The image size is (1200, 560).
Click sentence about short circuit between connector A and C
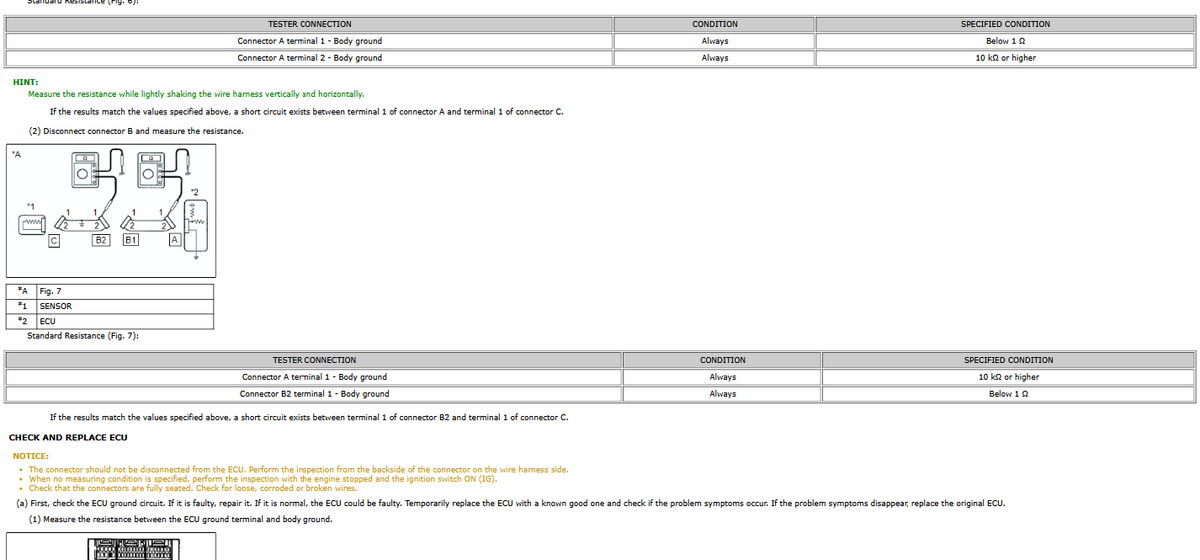point(306,111)
